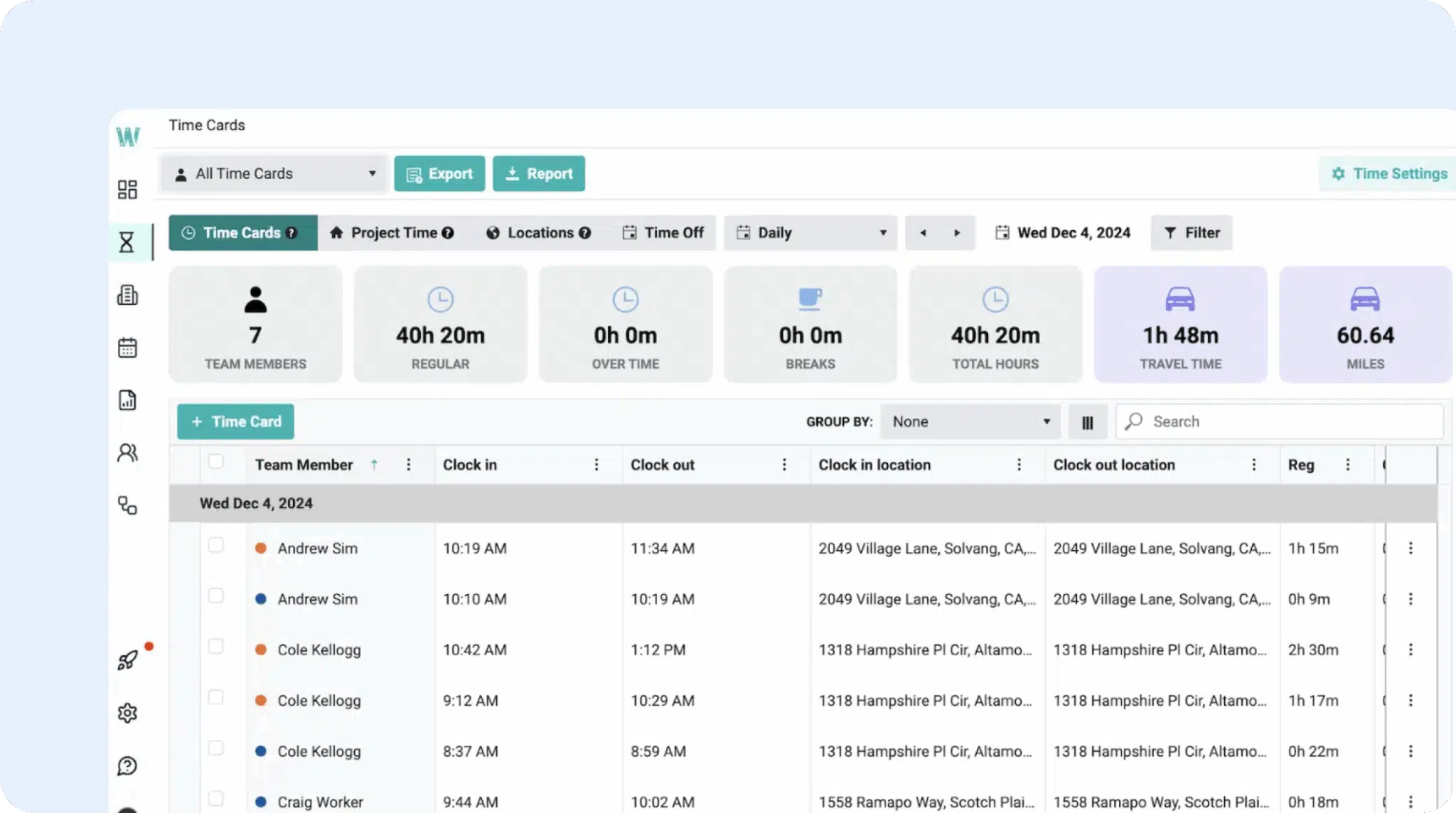Image resolution: width=1456 pixels, height=813 pixels.
Task: Switch to the Locations tab
Action: (x=538, y=233)
